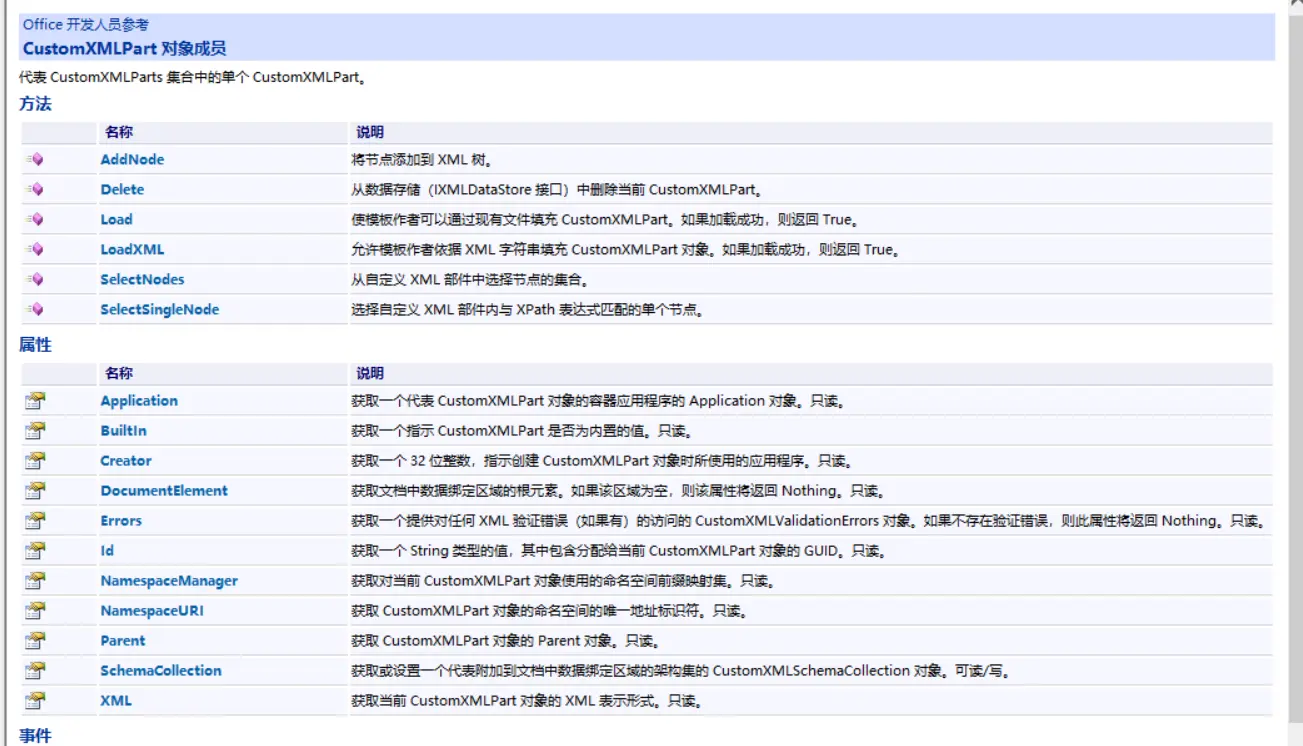Click the method icon beside SelectNodes

[x=35, y=279]
